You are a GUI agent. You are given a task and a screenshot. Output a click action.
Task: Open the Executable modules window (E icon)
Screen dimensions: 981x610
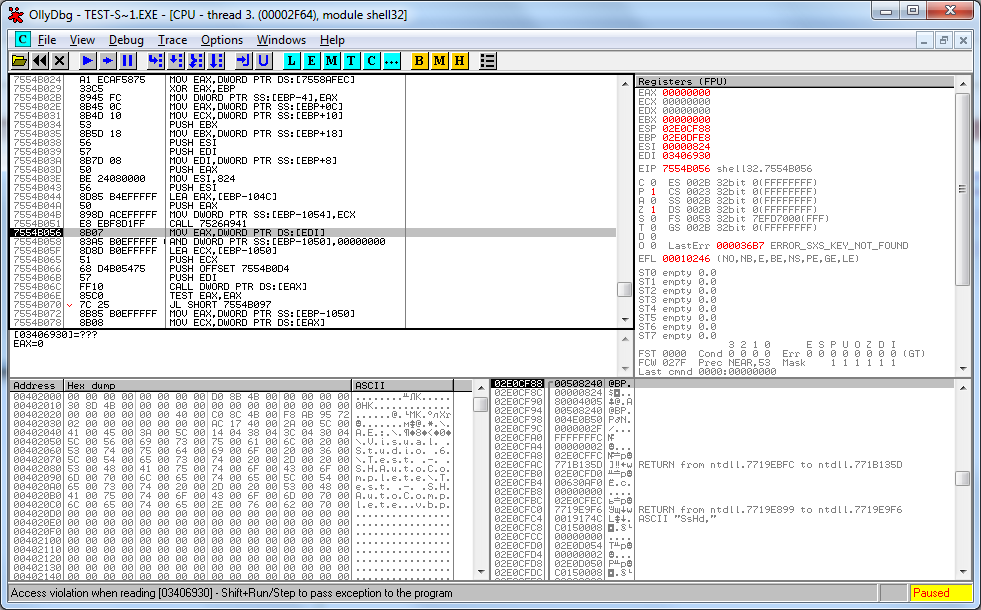pyautogui.click(x=311, y=61)
